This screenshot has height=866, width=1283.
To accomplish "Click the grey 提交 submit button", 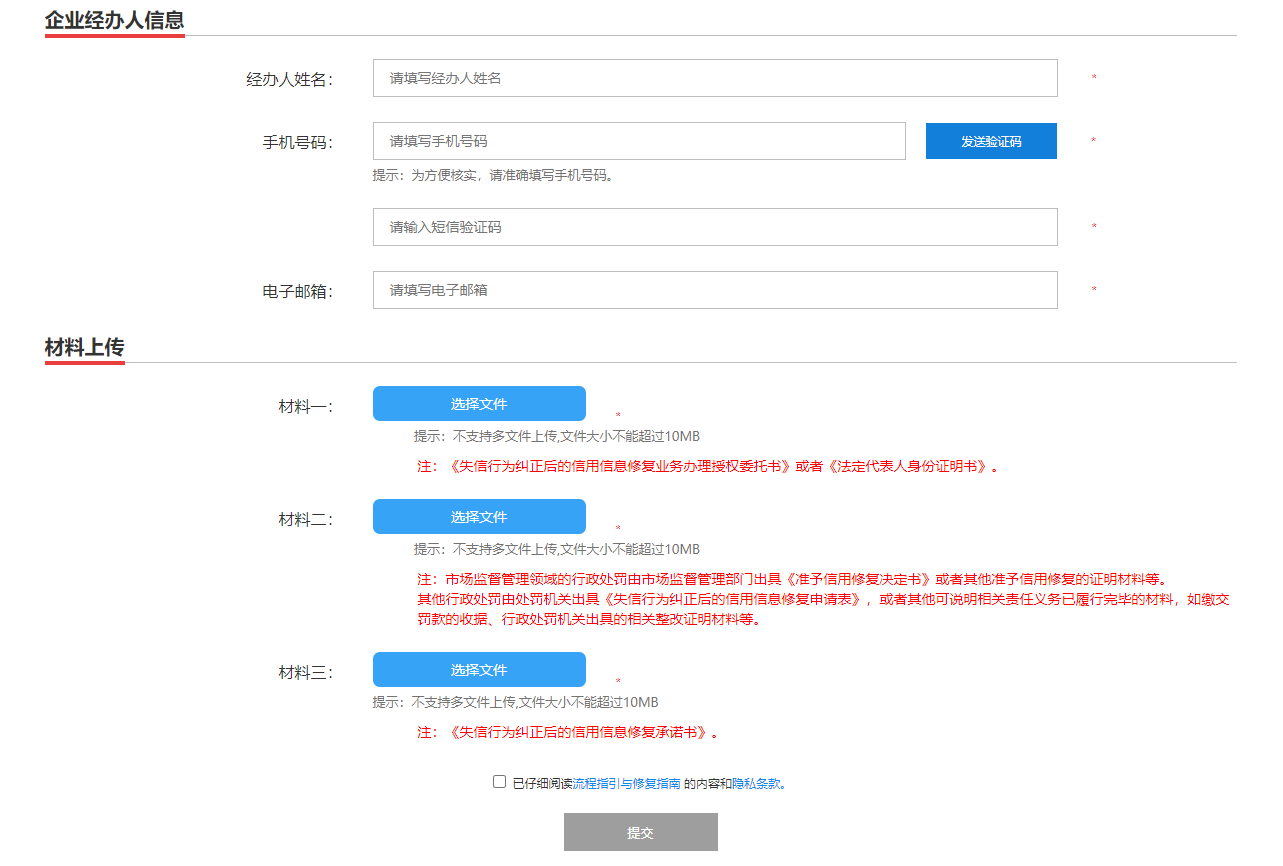I will tap(640, 832).
